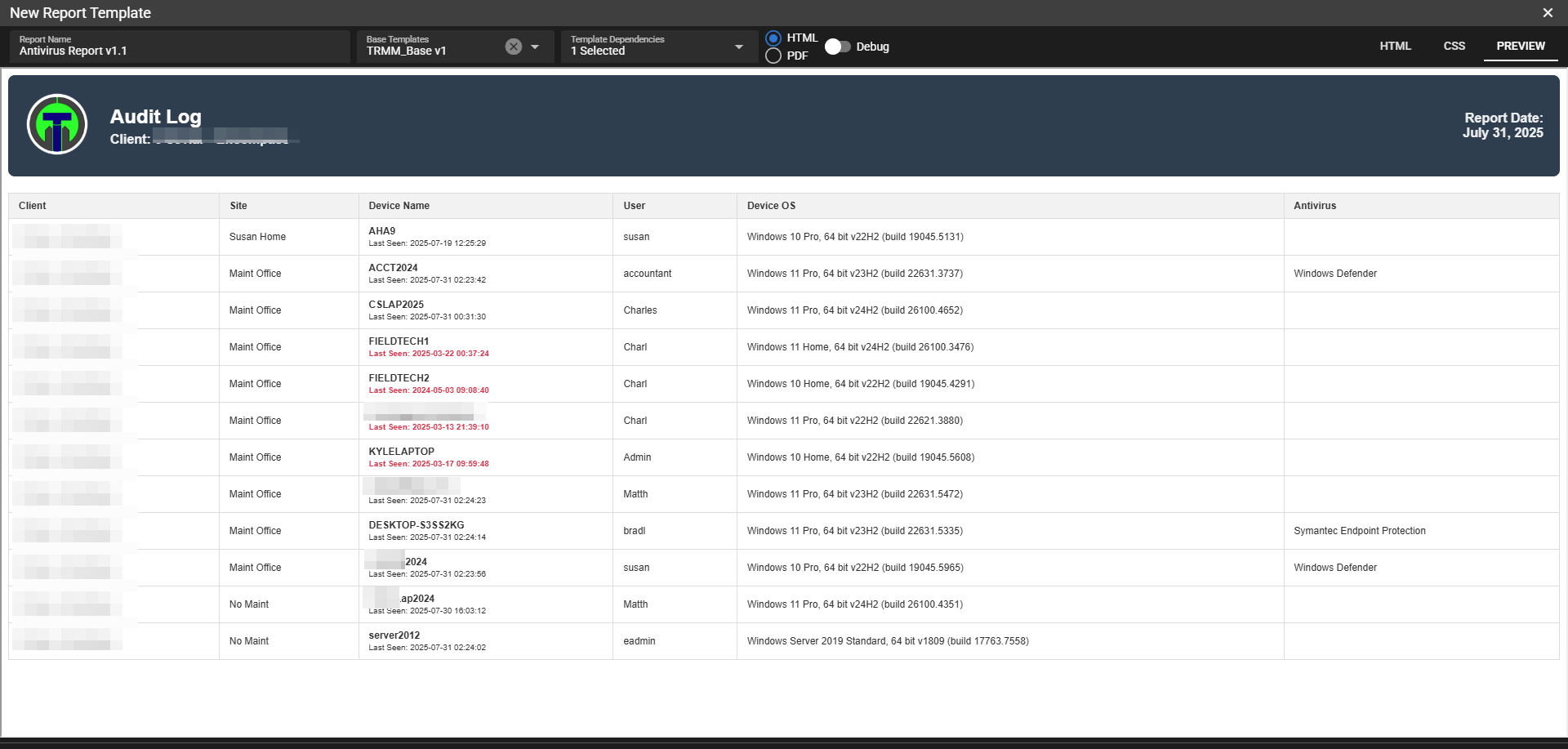Viewport: 1568px width, 749px height.
Task: Open the Base Templates dropdown arrow
Action: tap(535, 47)
